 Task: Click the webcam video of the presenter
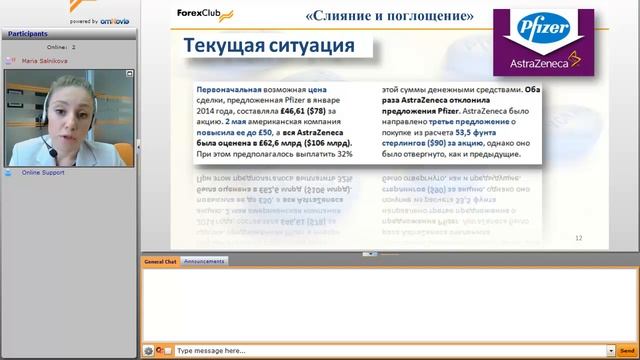[69, 118]
